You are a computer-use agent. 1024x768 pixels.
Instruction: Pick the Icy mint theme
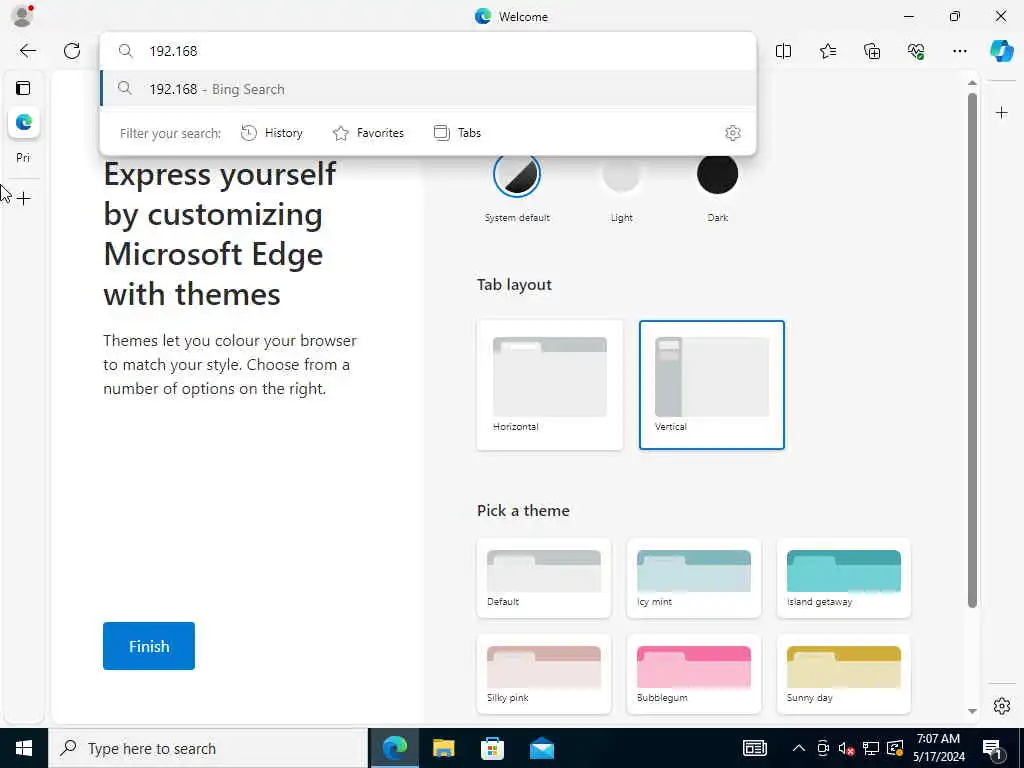coord(694,578)
